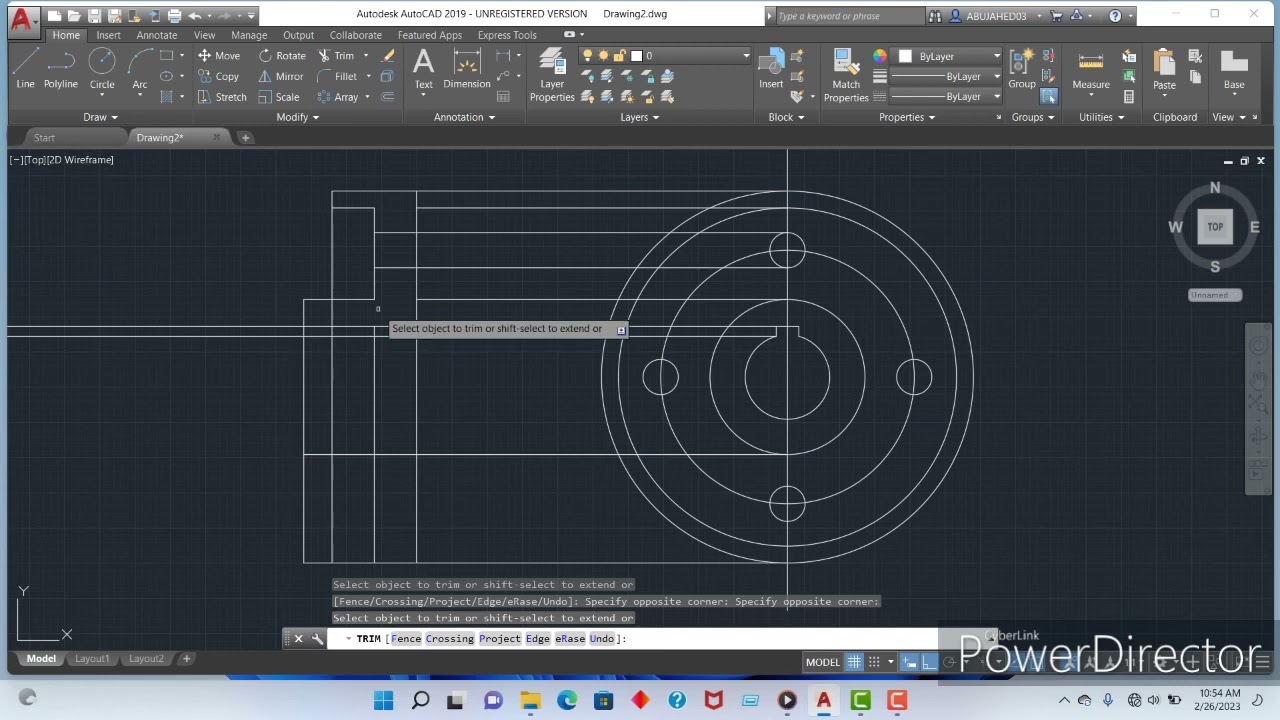Choose Fence option in command line
Screen dimensions: 1280x720
pos(406,639)
